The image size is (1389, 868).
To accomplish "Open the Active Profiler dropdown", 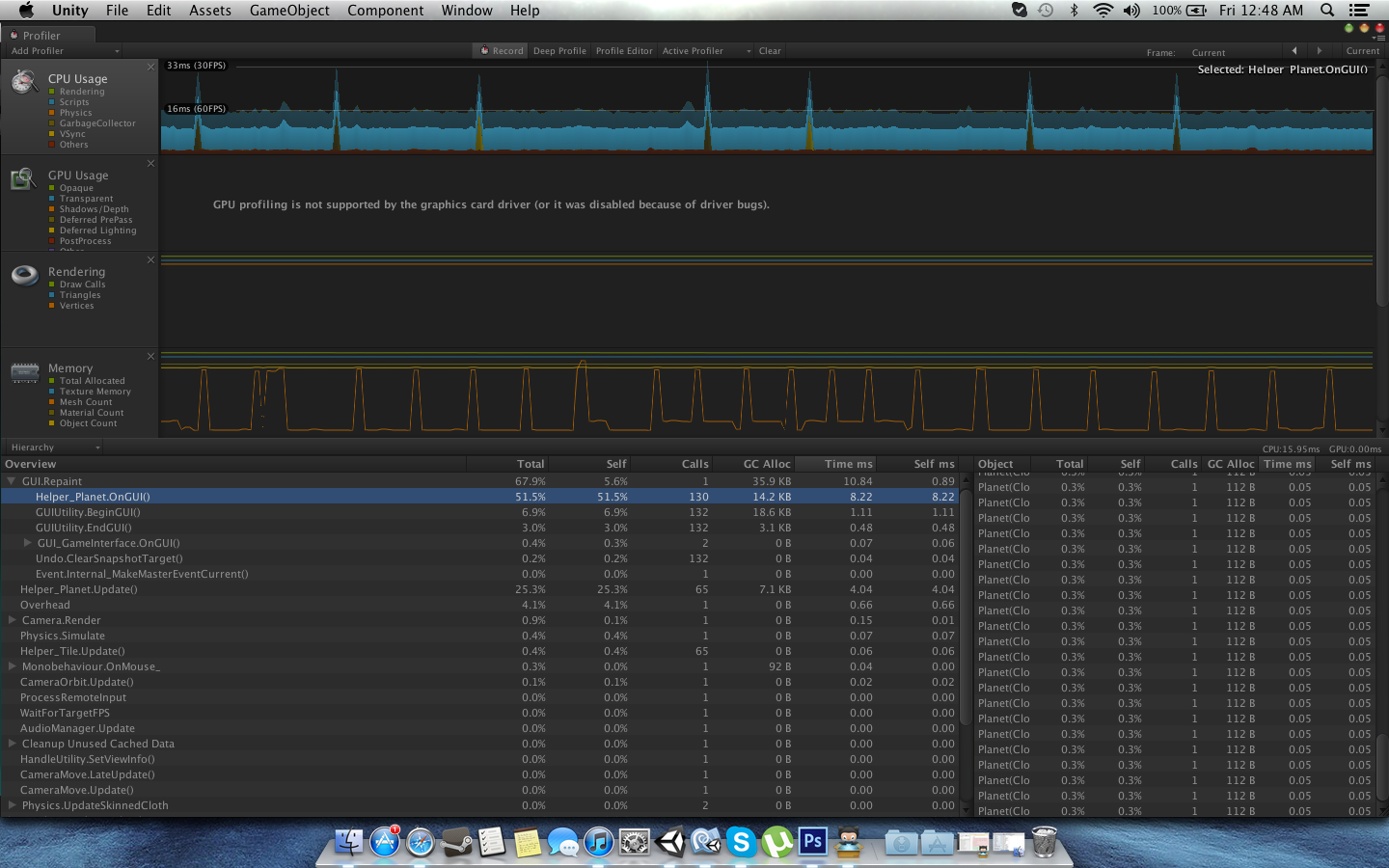I will pyautogui.click(x=706, y=51).
